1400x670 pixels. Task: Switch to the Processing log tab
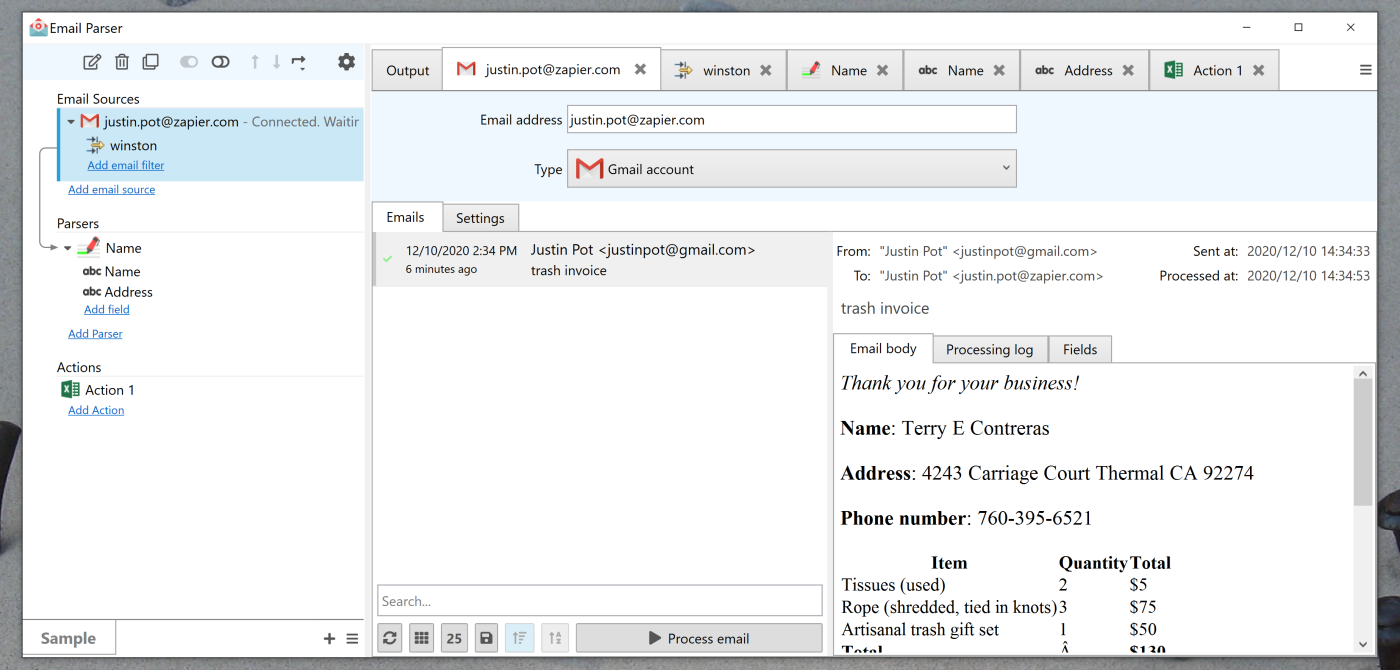989,349
